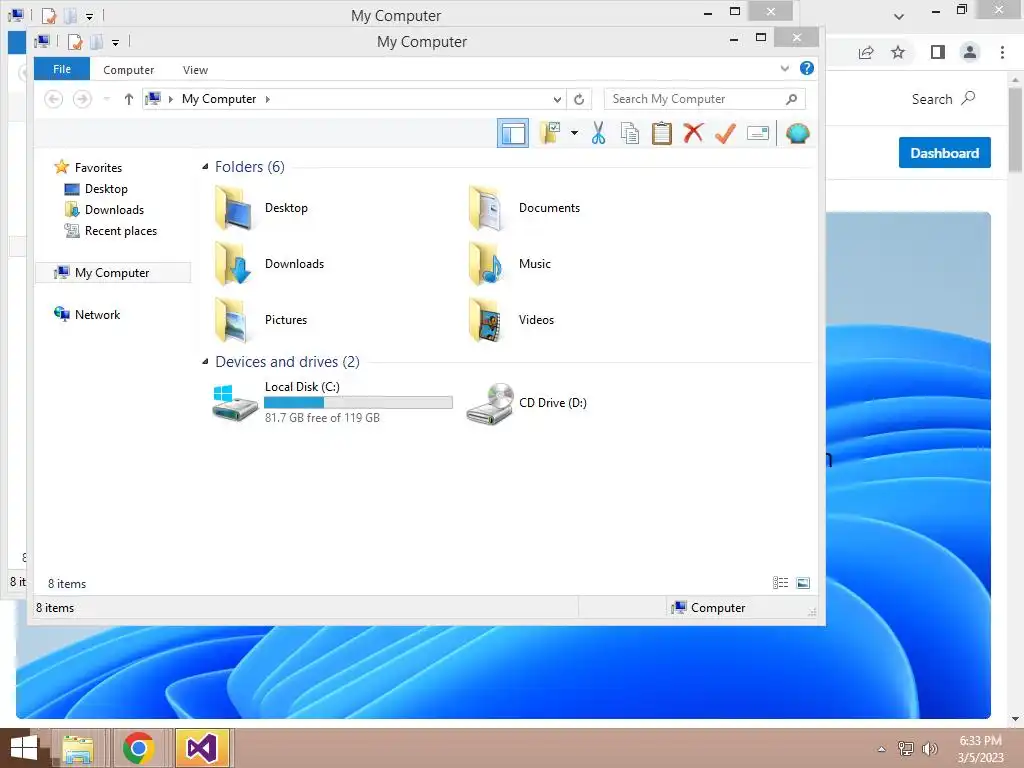Open the recent locations dropdown arrow
The image size is (1024, 768).
point(106,99)
